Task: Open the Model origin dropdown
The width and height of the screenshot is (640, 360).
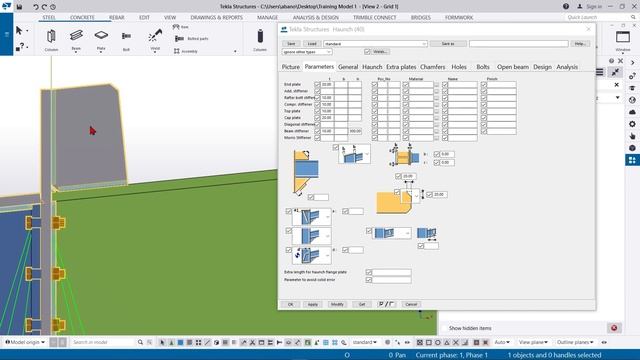Action: 25,342
